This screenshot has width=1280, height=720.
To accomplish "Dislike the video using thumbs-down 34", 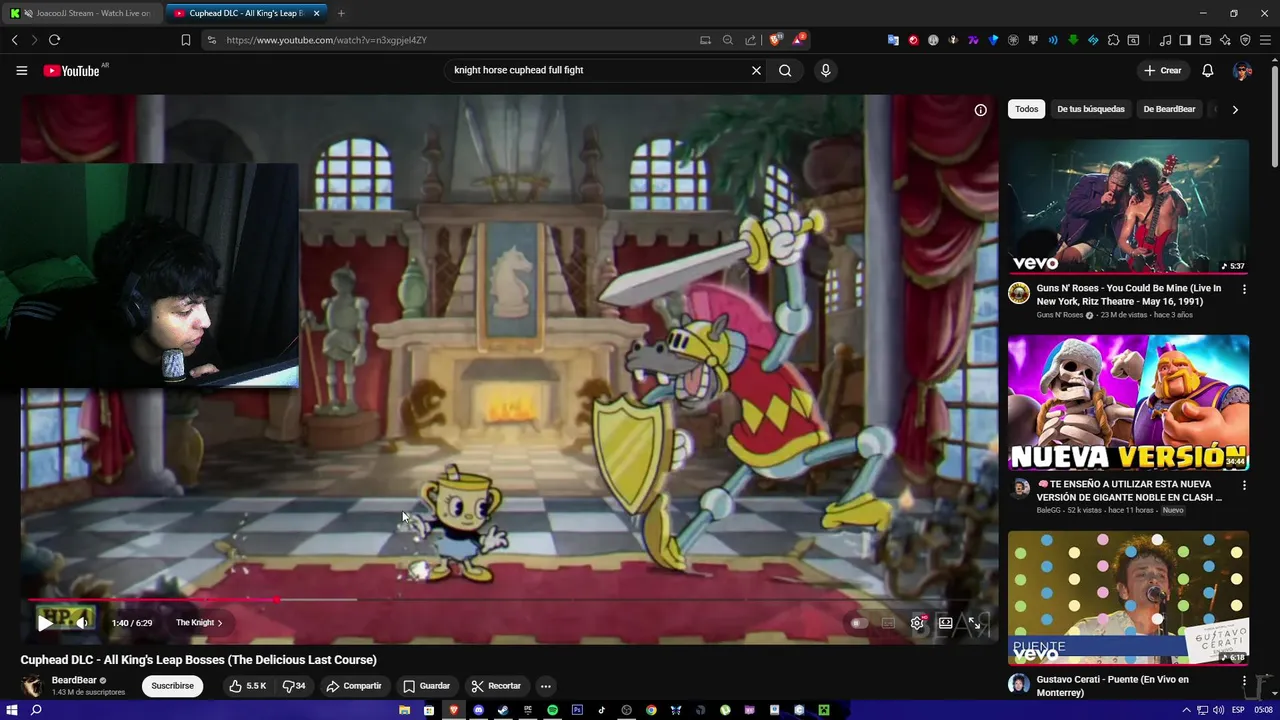I will (x=294, y=686).
